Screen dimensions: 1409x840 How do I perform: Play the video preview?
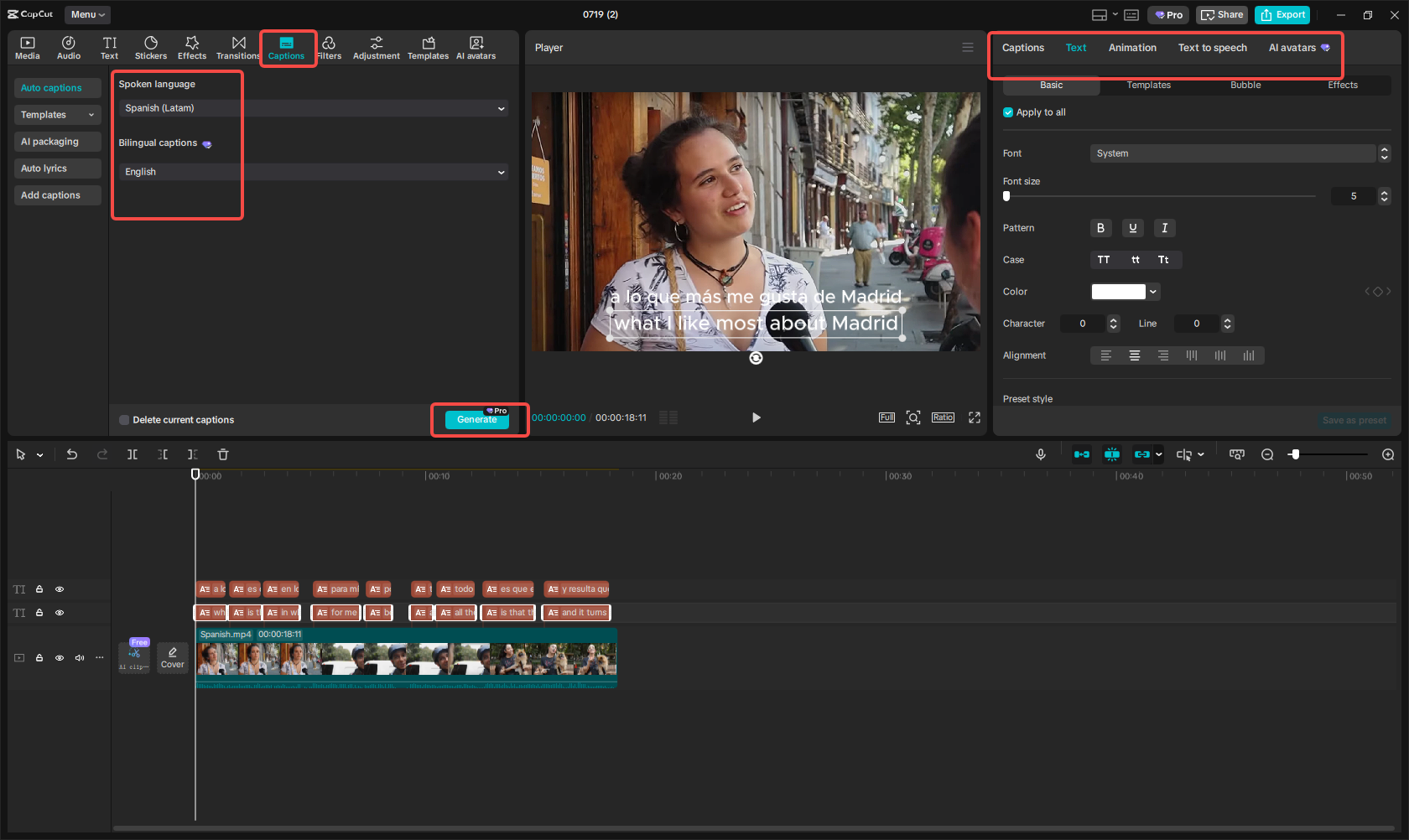pos(756,417)
